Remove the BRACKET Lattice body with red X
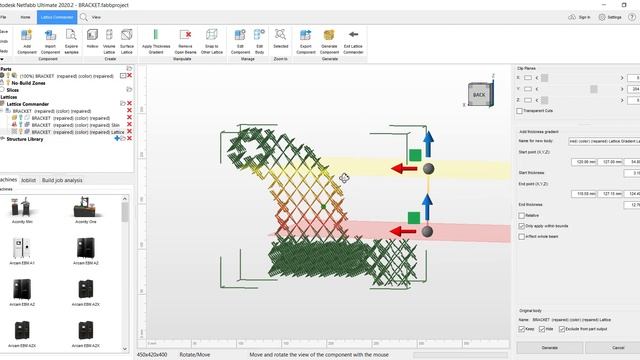Screen dimensions: 640x360 tap(129, 131)
